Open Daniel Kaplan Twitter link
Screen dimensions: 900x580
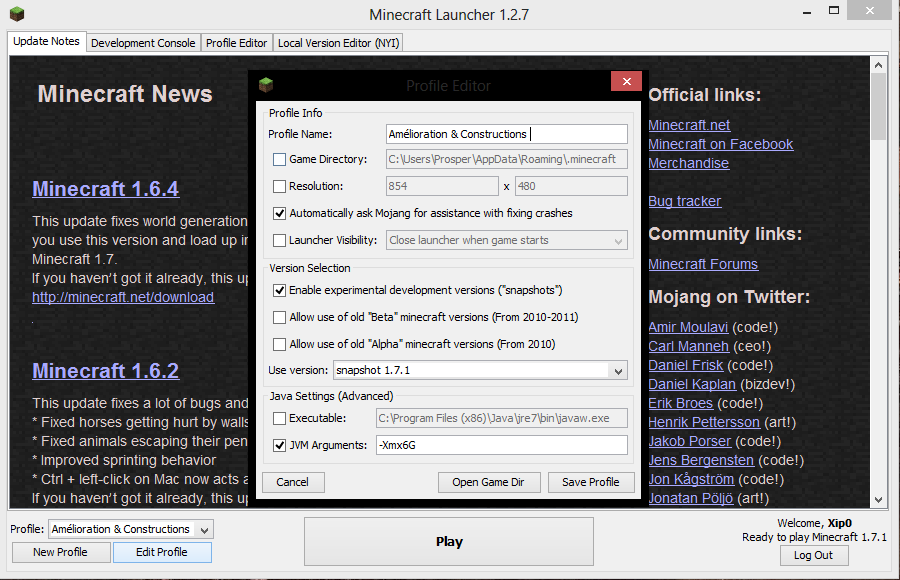tap(692, 384)
